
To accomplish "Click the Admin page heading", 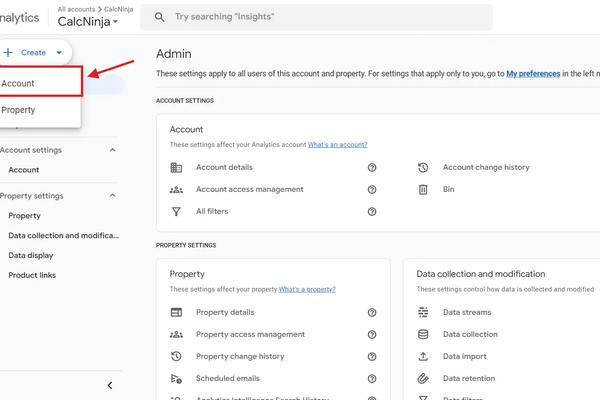I will click(x=174, y=54).
